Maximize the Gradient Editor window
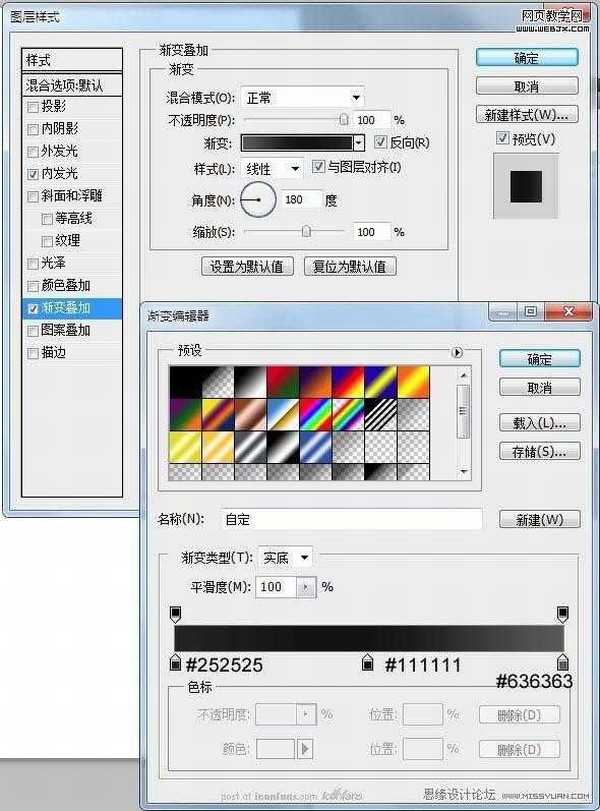 pos(530,311)
